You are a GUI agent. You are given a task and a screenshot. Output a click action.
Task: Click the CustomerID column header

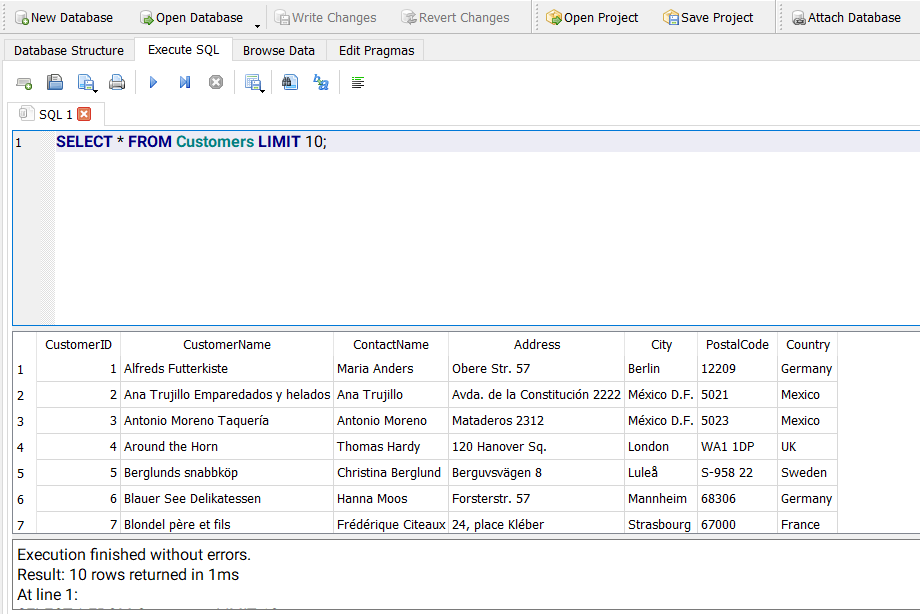(79, 345)
